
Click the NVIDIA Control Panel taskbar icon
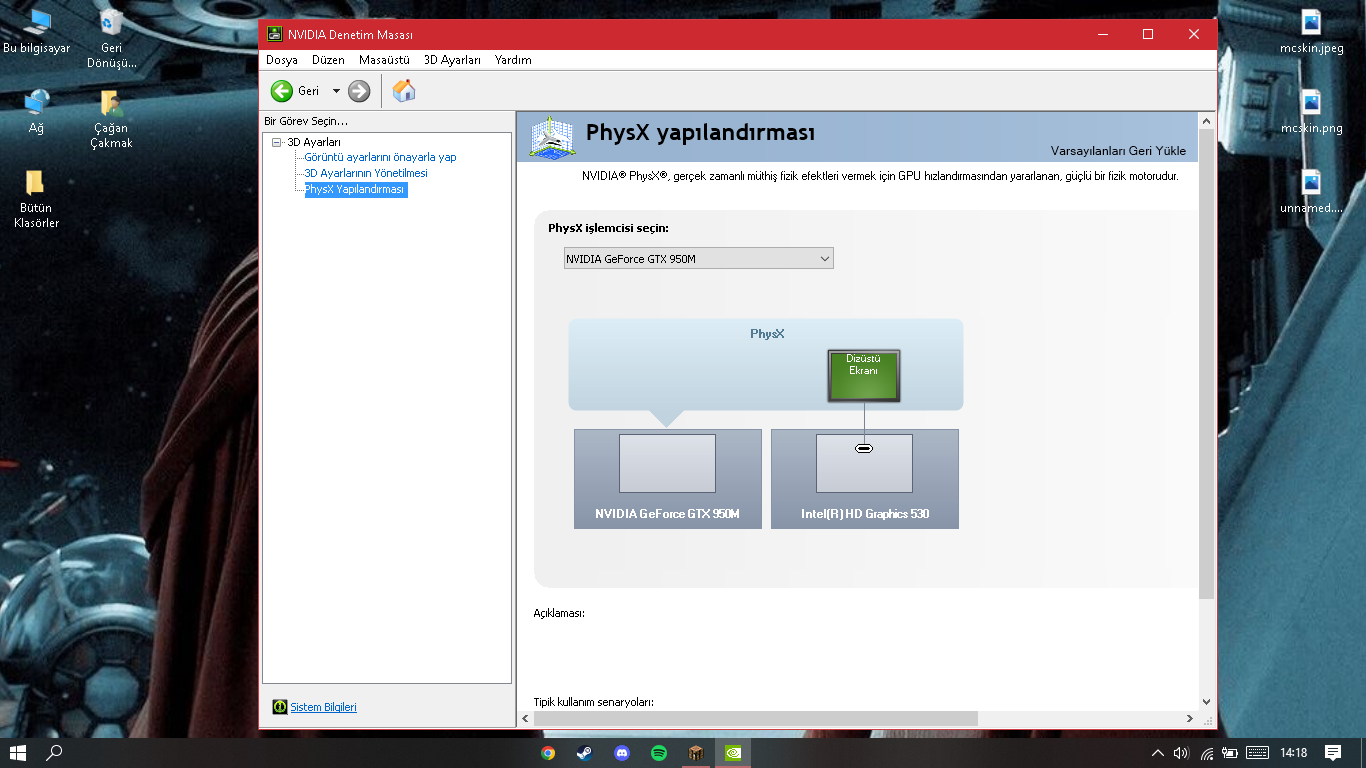pyautogui.click(x=733, y=753)
